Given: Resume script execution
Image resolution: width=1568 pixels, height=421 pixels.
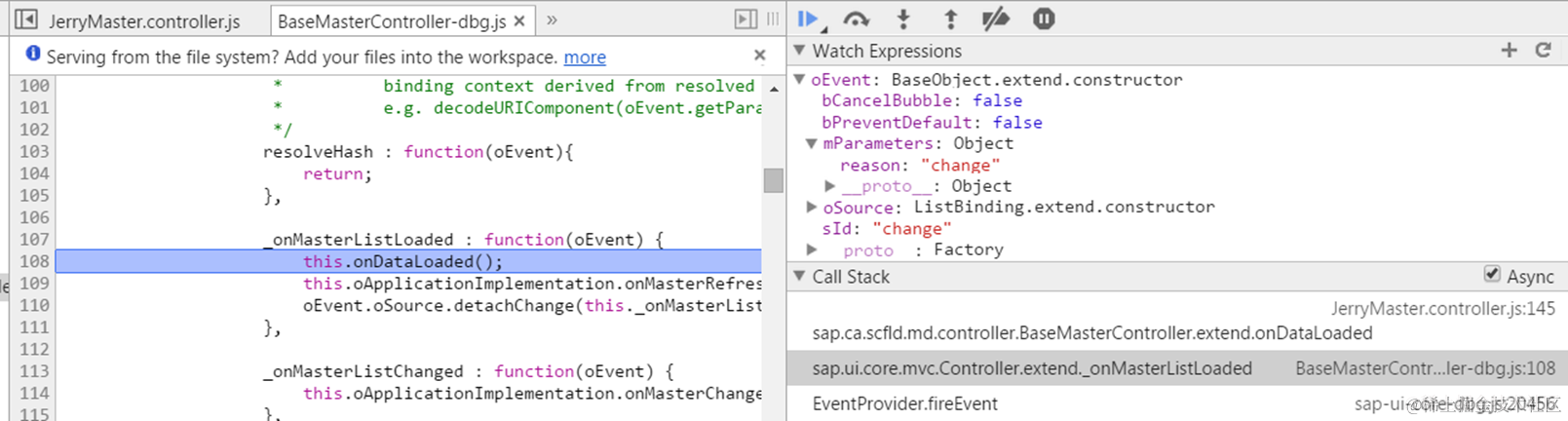Looking at the screenshot, I should [x=808, y=19].
